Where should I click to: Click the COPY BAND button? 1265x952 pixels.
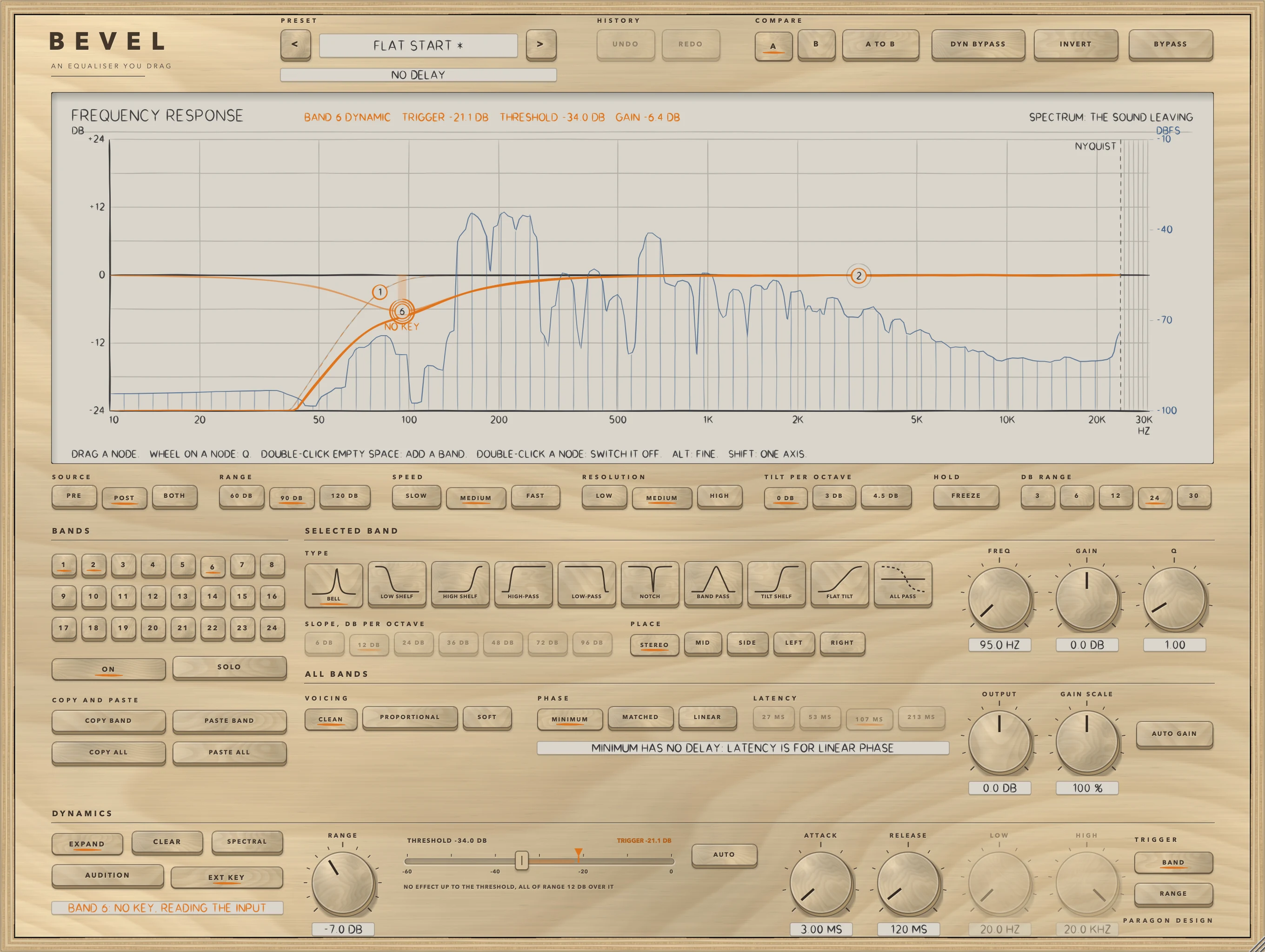(109, 721)
